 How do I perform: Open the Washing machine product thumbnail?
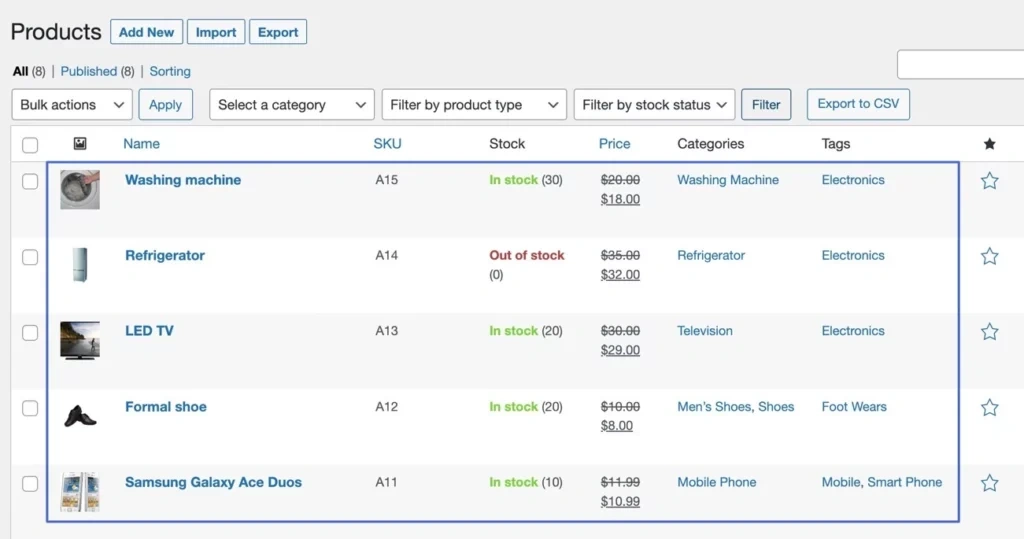[x=80, y=189]
